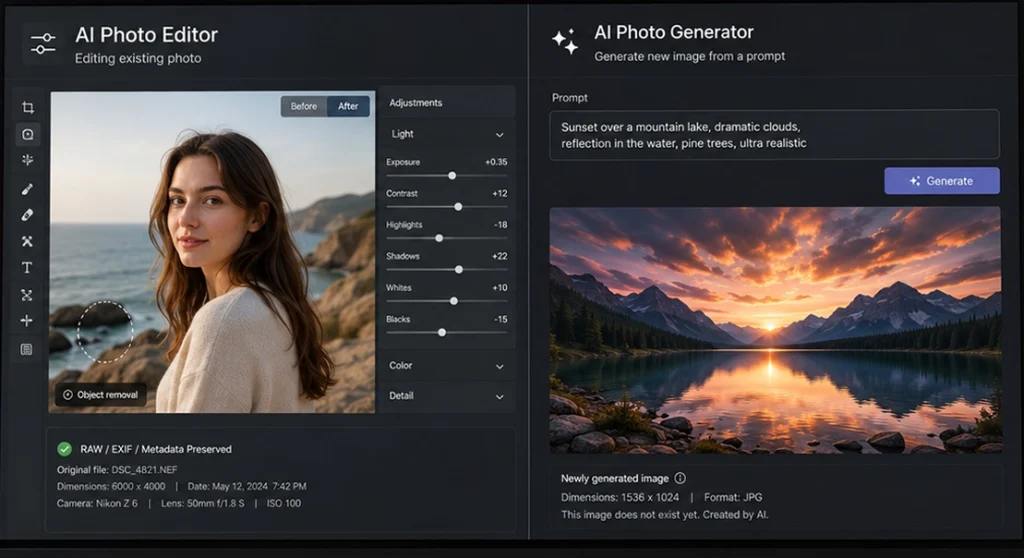1024x558 pixels.
Task: Select the crossed tools icon above Text tool
Action: click(27, 241)
